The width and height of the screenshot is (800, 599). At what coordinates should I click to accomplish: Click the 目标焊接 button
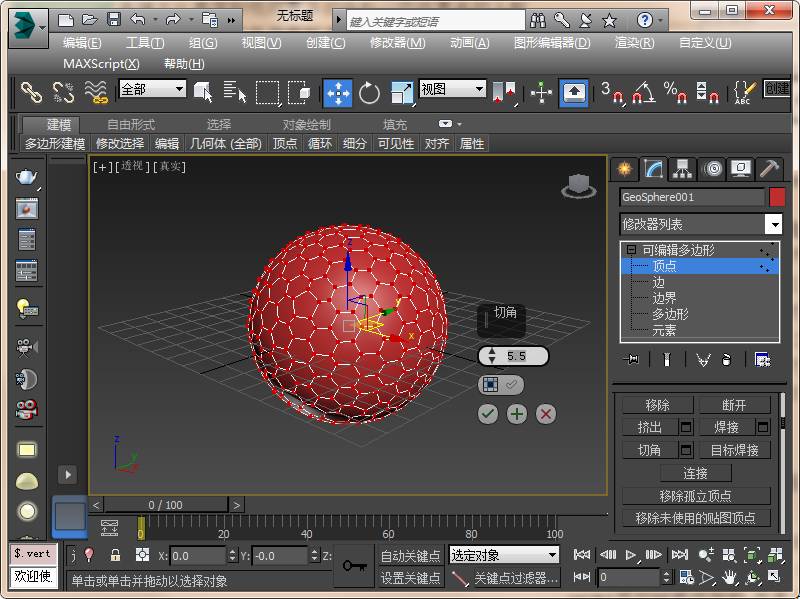[734, 450]
